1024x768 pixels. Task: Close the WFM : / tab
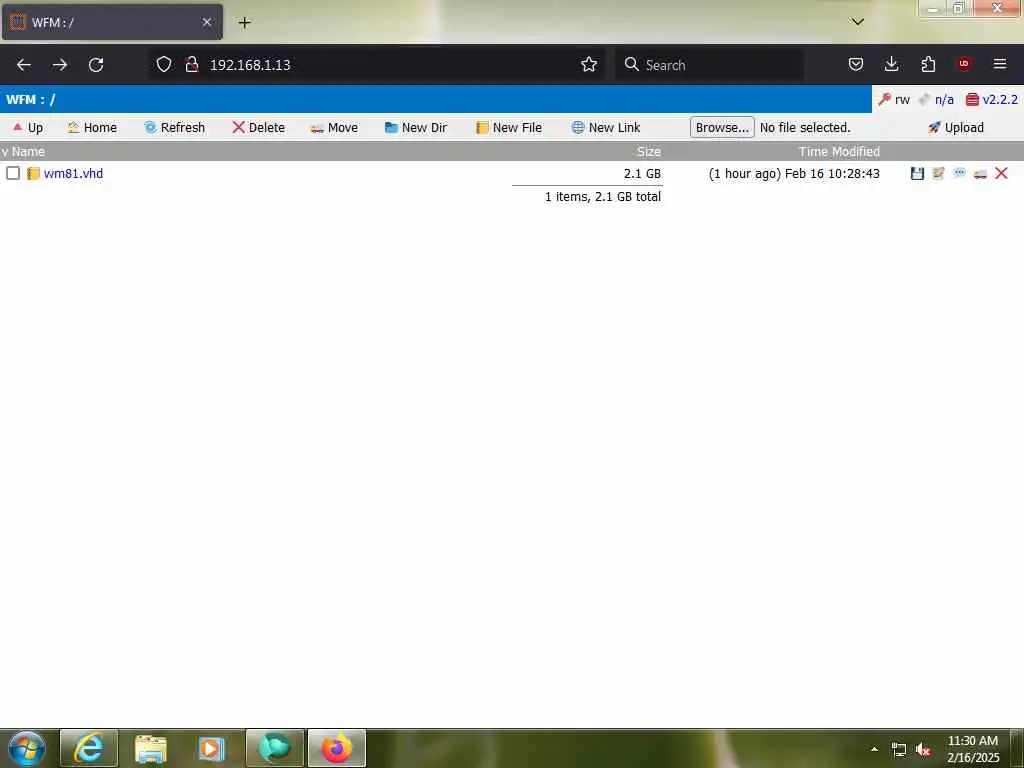tap(206, 22)
